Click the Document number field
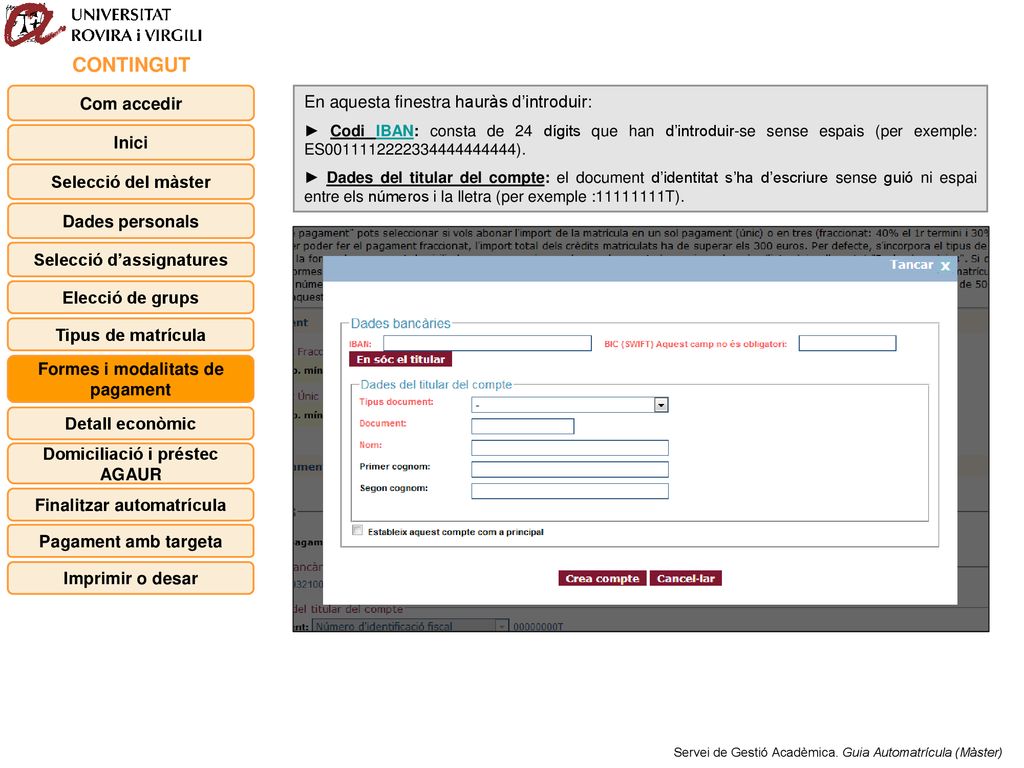The height and width of the screenshot is (768, 1024). click(522, 426)
